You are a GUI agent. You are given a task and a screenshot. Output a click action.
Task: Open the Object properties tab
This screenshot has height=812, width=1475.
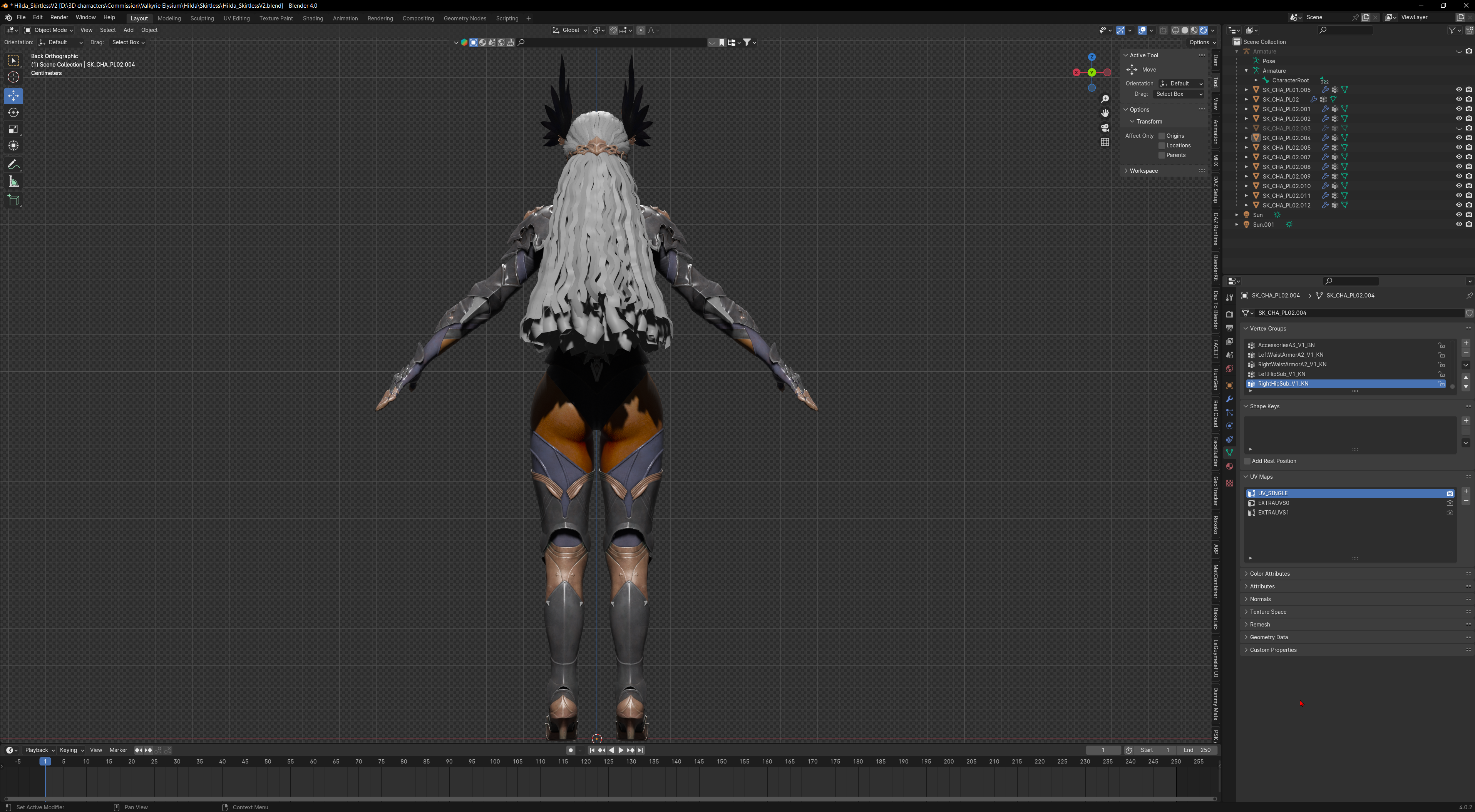click(x=1229, y=385)
